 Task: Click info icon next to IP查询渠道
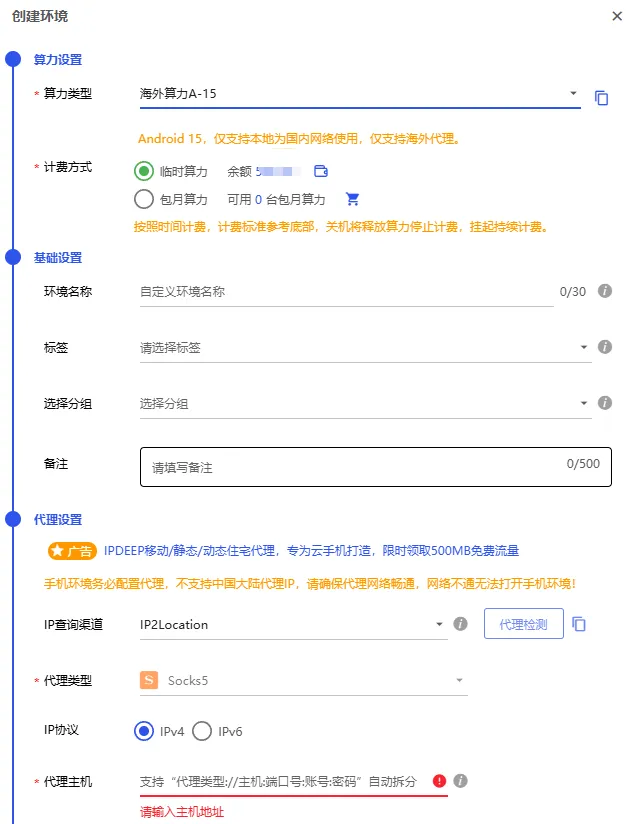[x=460, y=624]
